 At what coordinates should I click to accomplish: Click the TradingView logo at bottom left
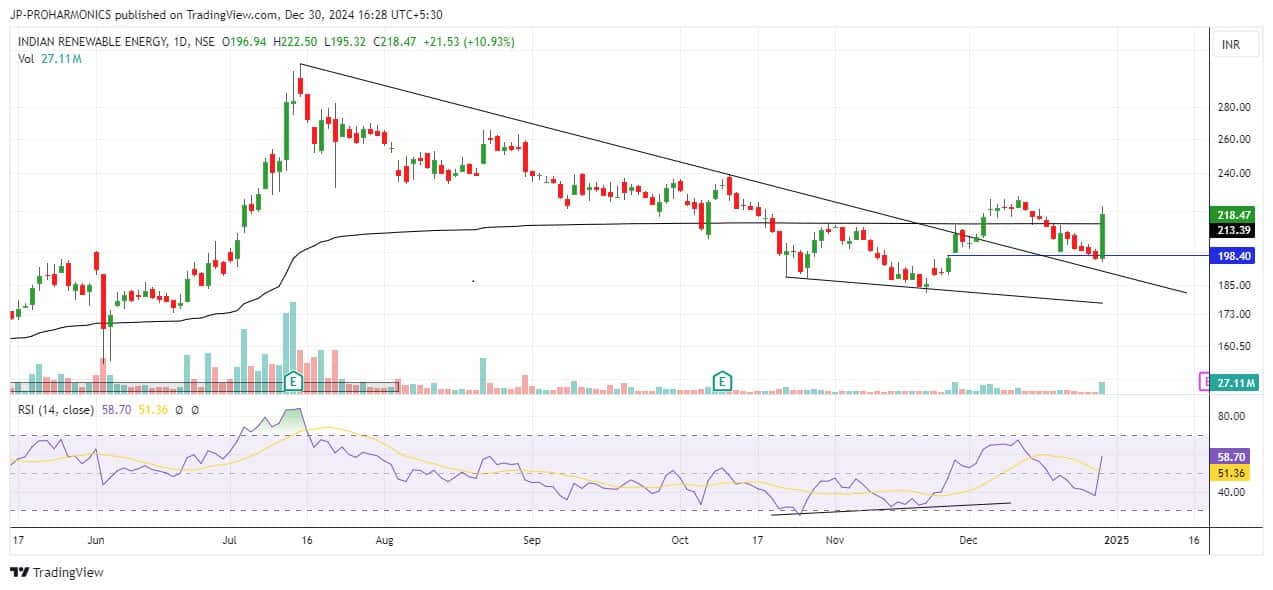pos(57,572)
